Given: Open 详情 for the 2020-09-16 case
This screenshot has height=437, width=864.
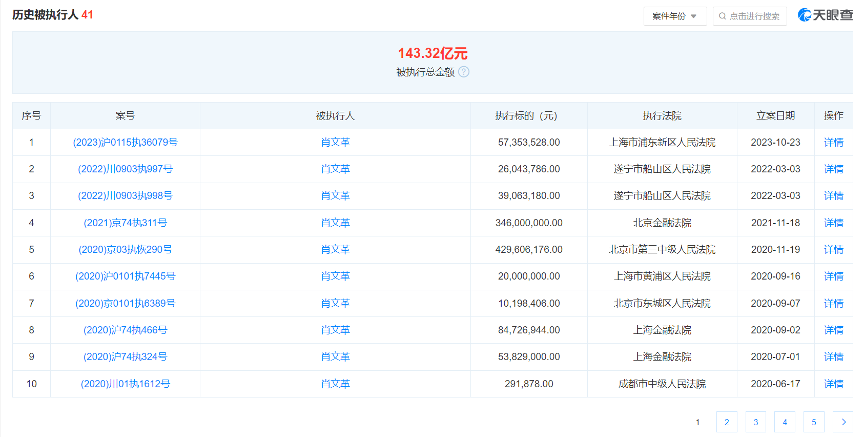Looking at the screenshot, I should (x=833, y=276).
